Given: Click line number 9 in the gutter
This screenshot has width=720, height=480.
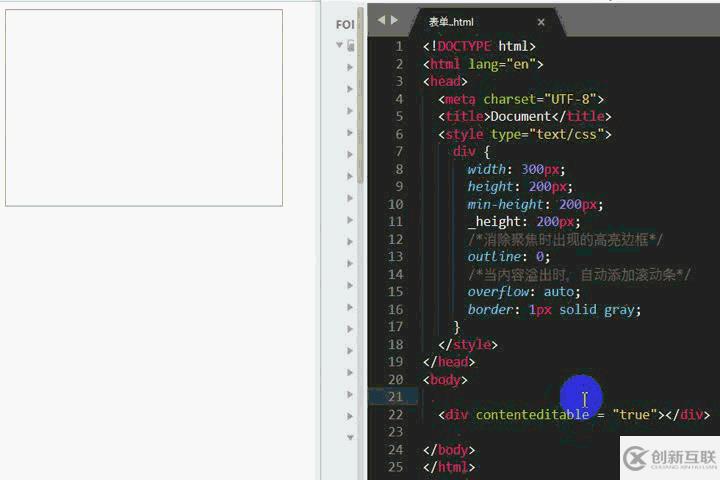Looking at the screenshot, I should (x=399, y=186).
